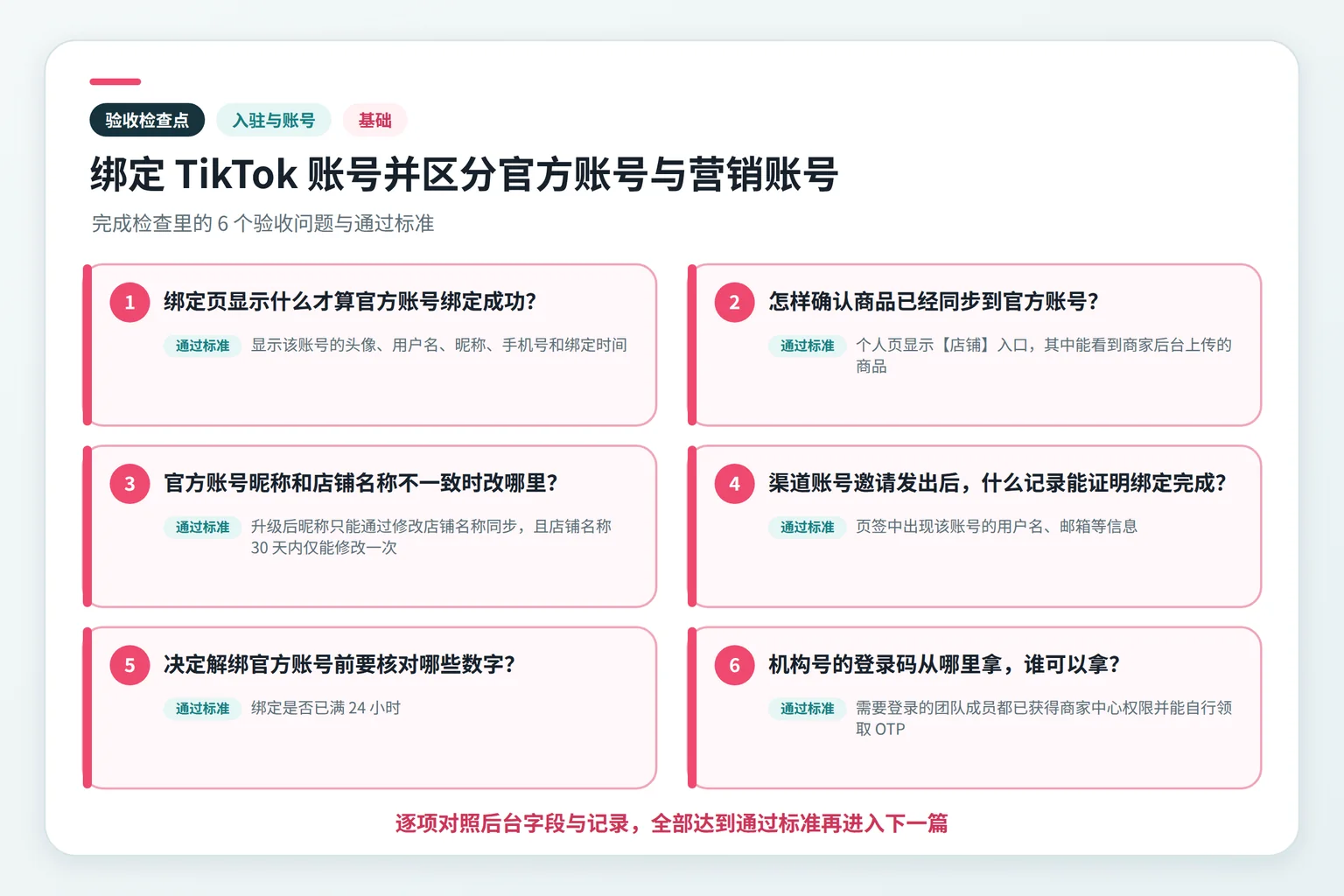This screenshot has height=896, width=1344.
Task: Click the number 6 circle badge
Action: click(x=734, y=665)
